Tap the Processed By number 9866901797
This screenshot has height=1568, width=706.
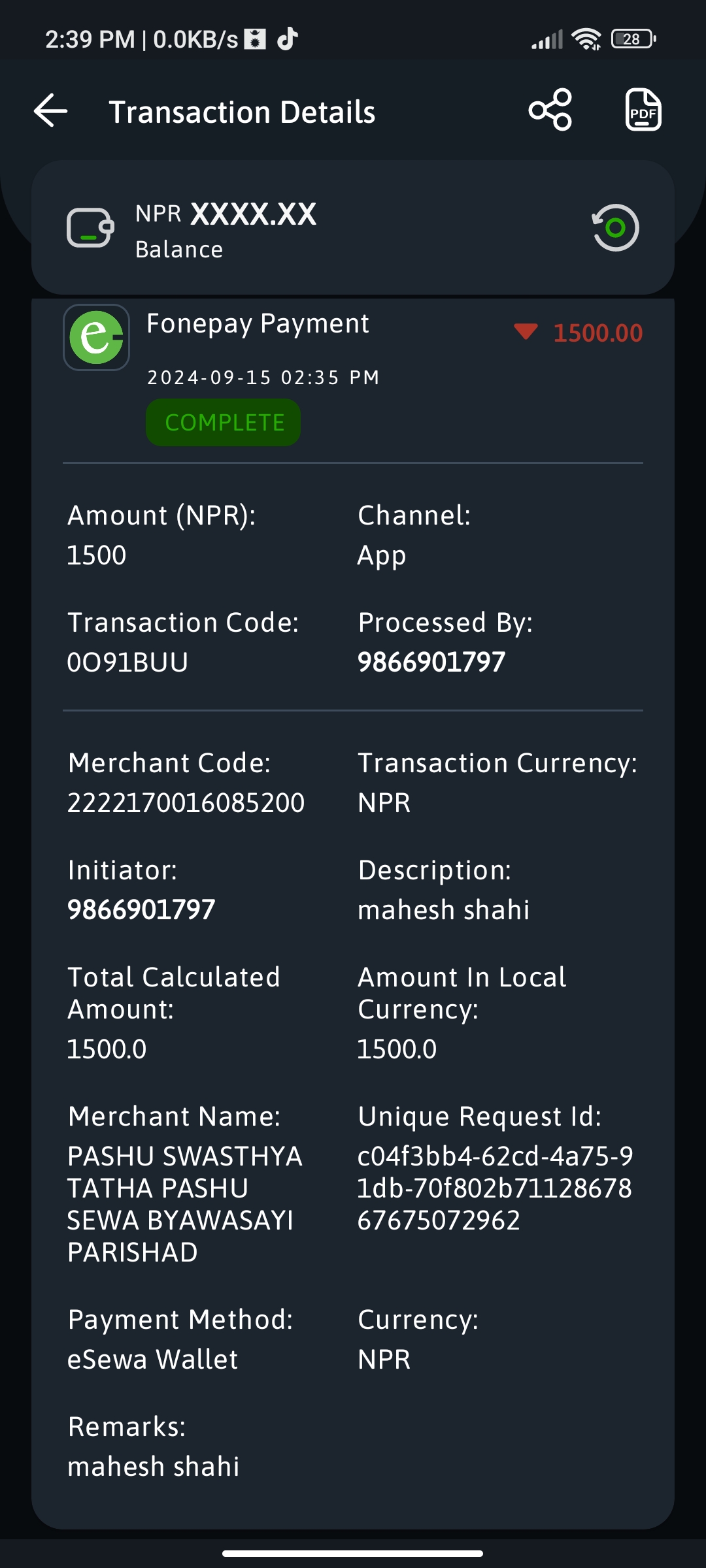[431, 662]
